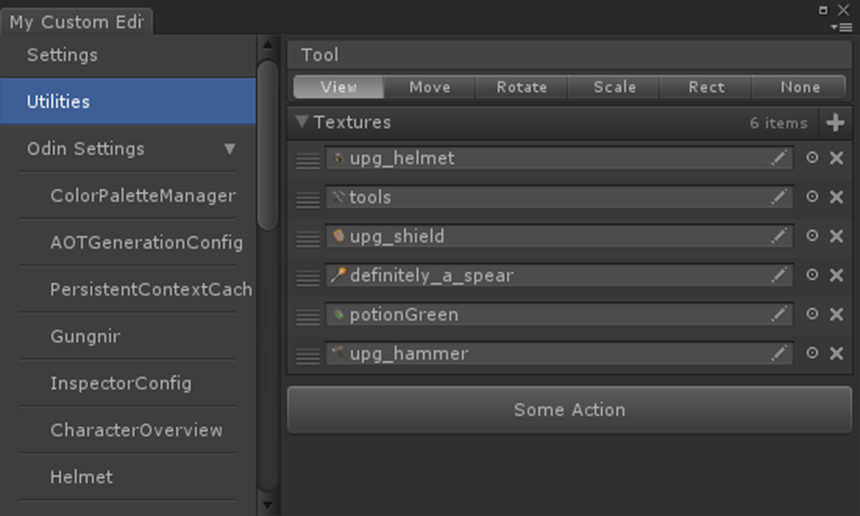Choose the Scale tool button

click(614, 87)
